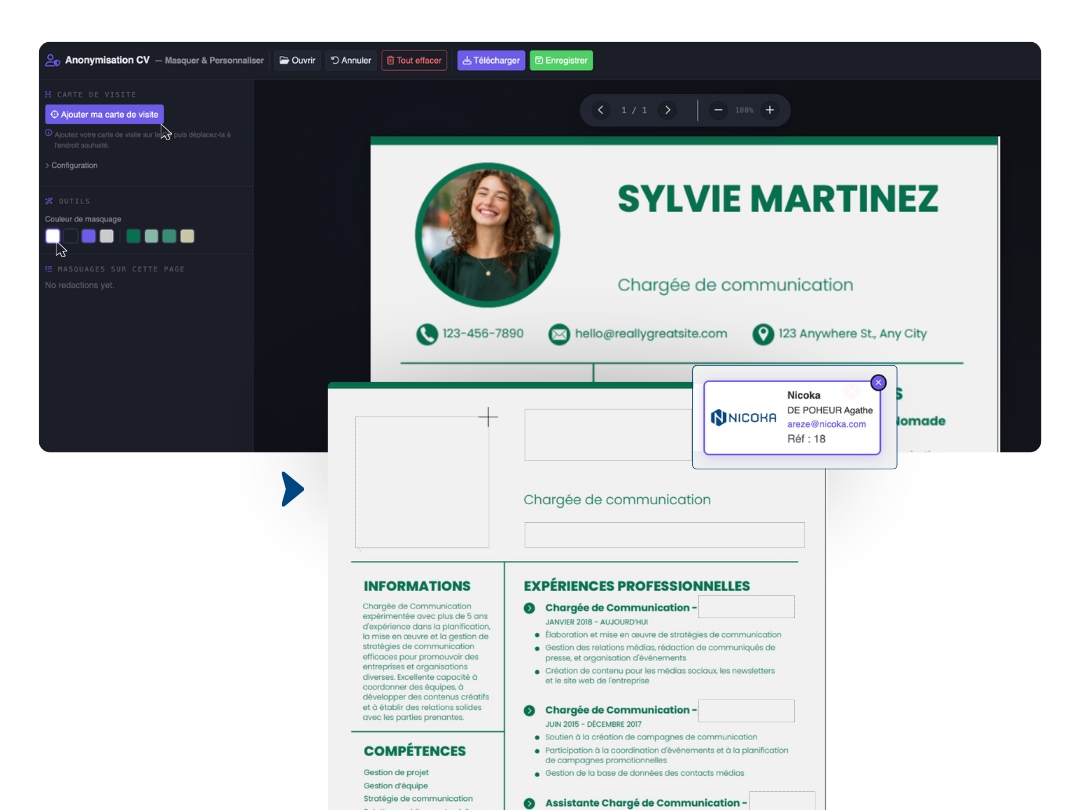This screenshot has height=810, width=1080.
Task: Click the areze@nicoka.com email link
Action: (826, 424)
